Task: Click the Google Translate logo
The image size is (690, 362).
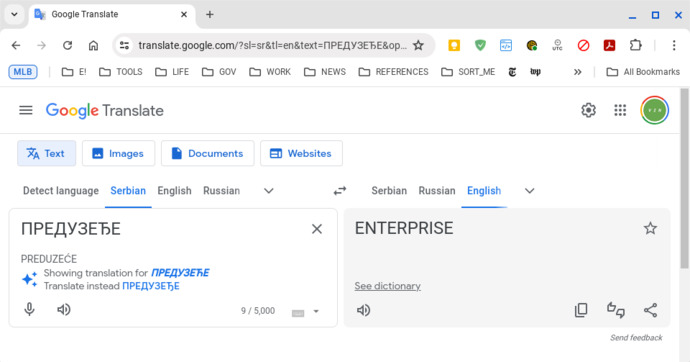Action: 105,110
